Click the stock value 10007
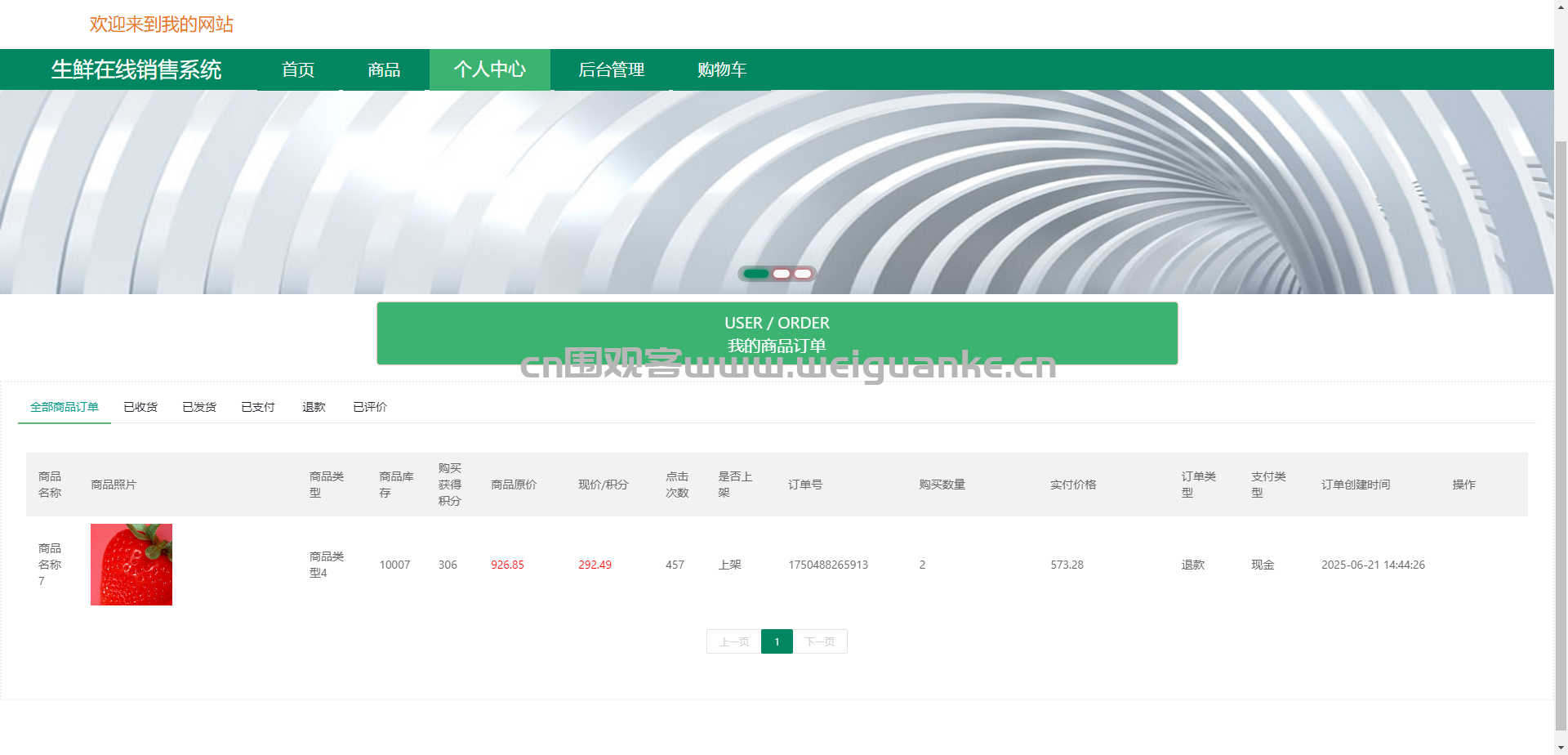 [394, 565]
